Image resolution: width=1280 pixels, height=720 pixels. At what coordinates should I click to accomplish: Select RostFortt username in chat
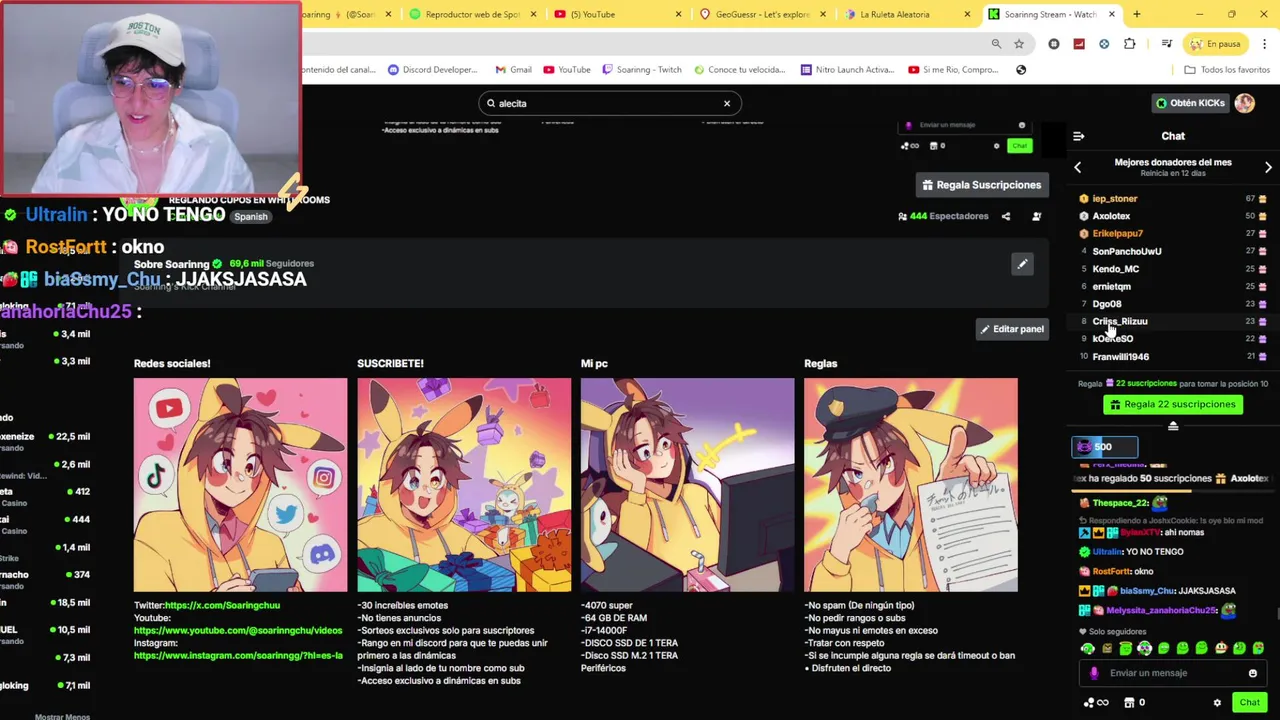click(1110, 571)
